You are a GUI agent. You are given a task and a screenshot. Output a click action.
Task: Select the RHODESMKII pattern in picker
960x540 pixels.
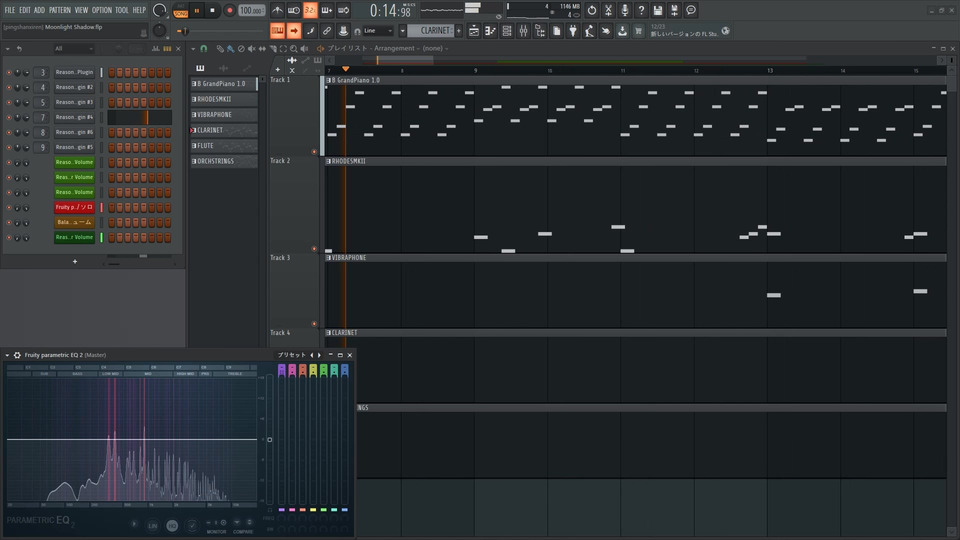(x=224, y=99)
